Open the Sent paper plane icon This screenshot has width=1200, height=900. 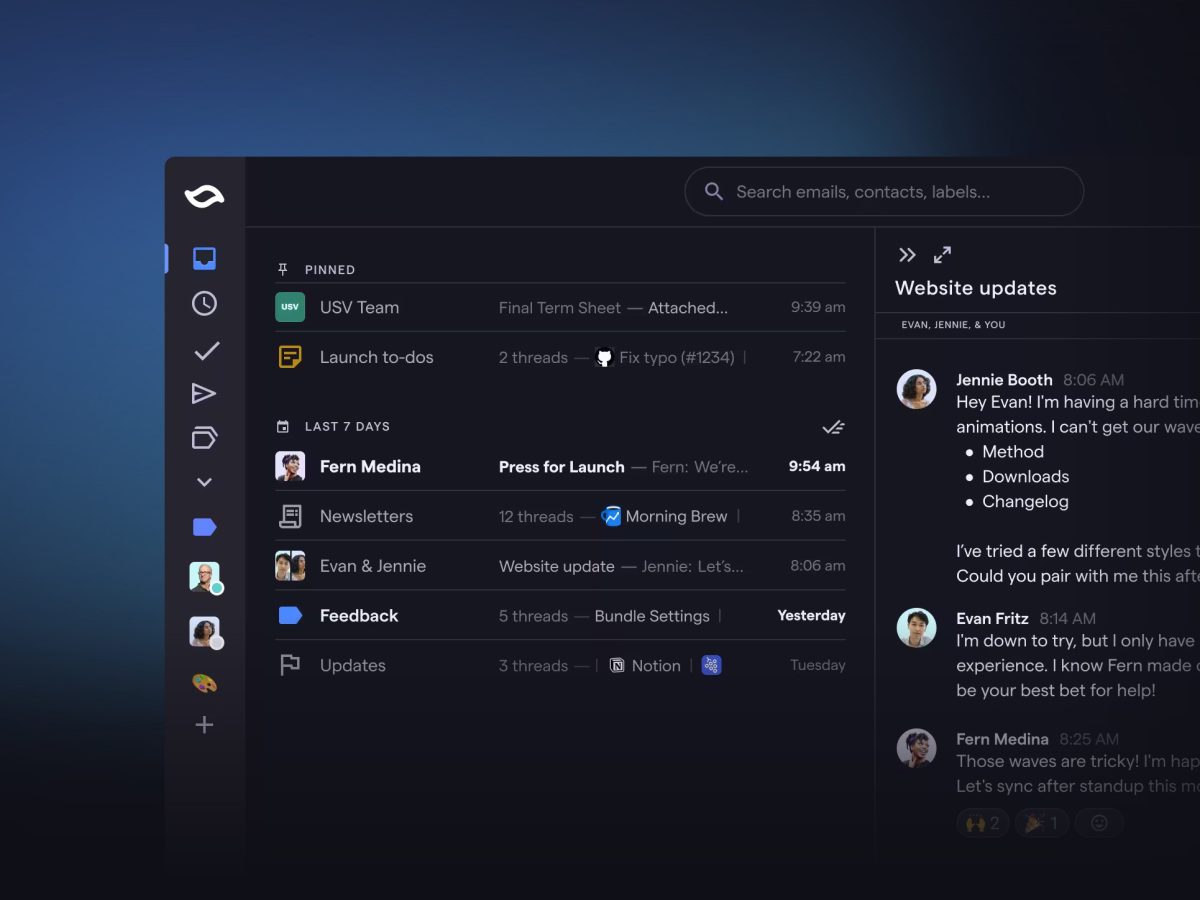204,394
